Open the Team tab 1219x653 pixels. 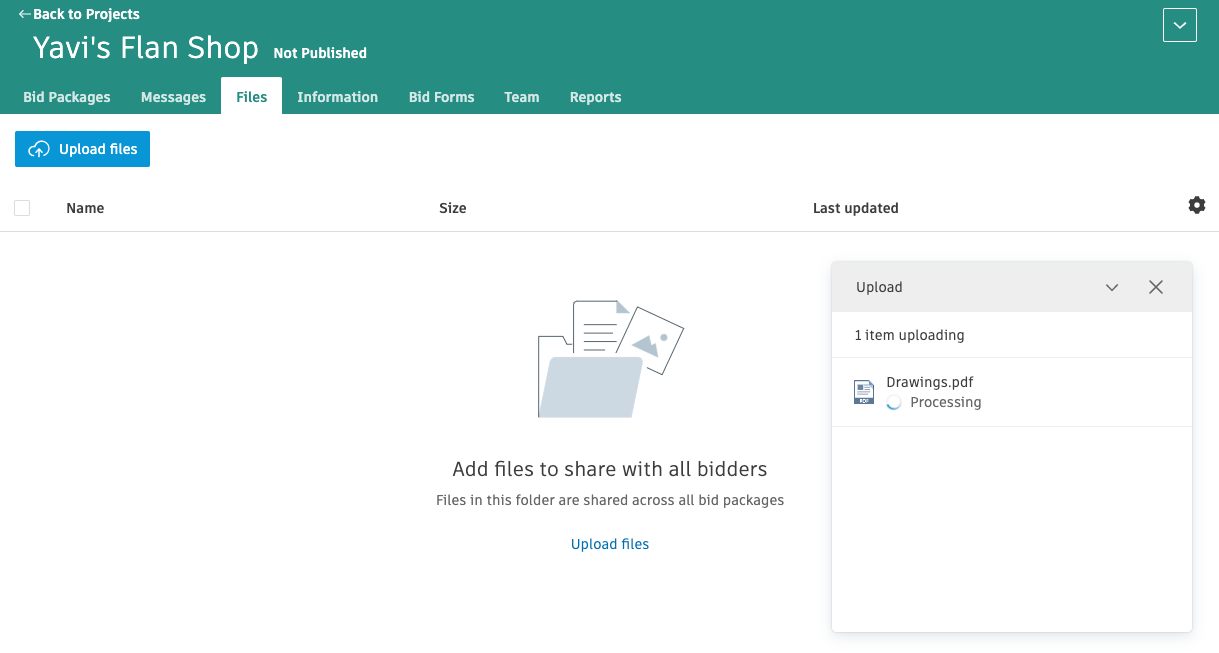[521, 97]
